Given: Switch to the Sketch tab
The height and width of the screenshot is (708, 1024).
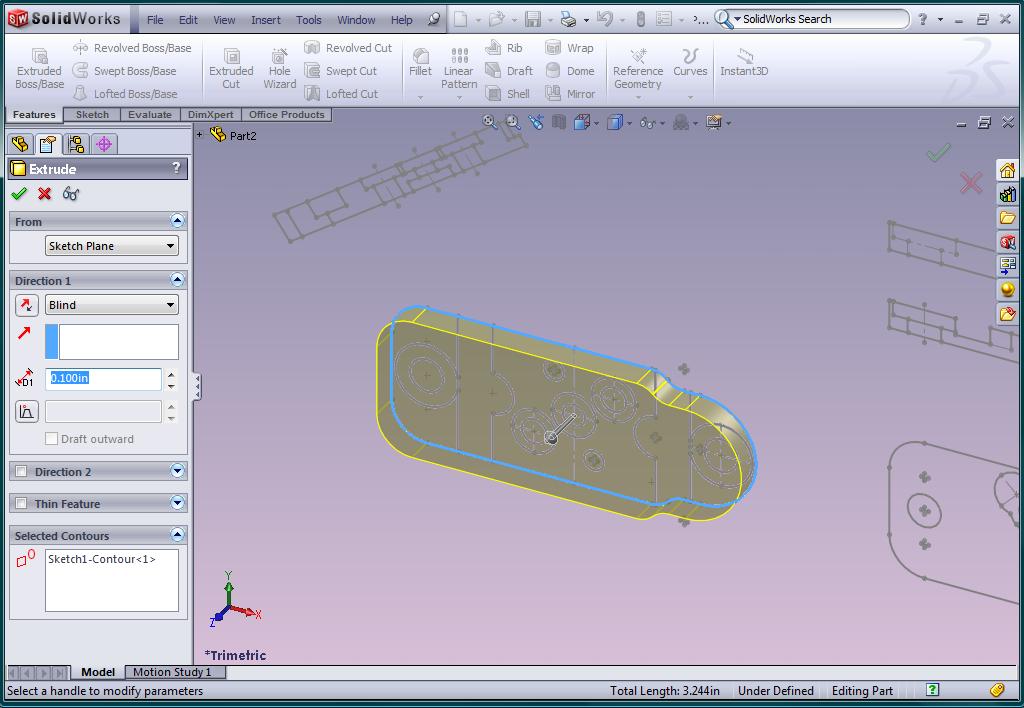Looking at the screenshot, I should [x=92, y=114].
